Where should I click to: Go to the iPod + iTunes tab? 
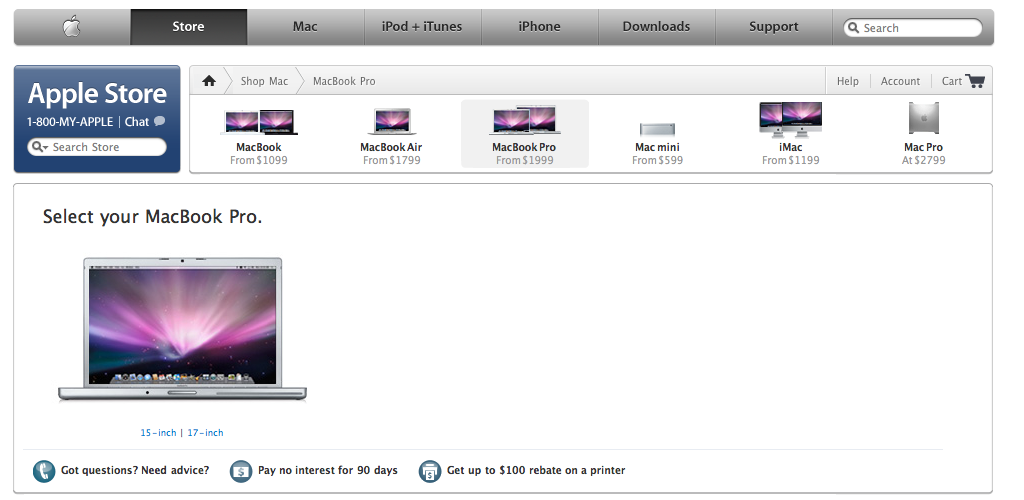click(423, 27)
